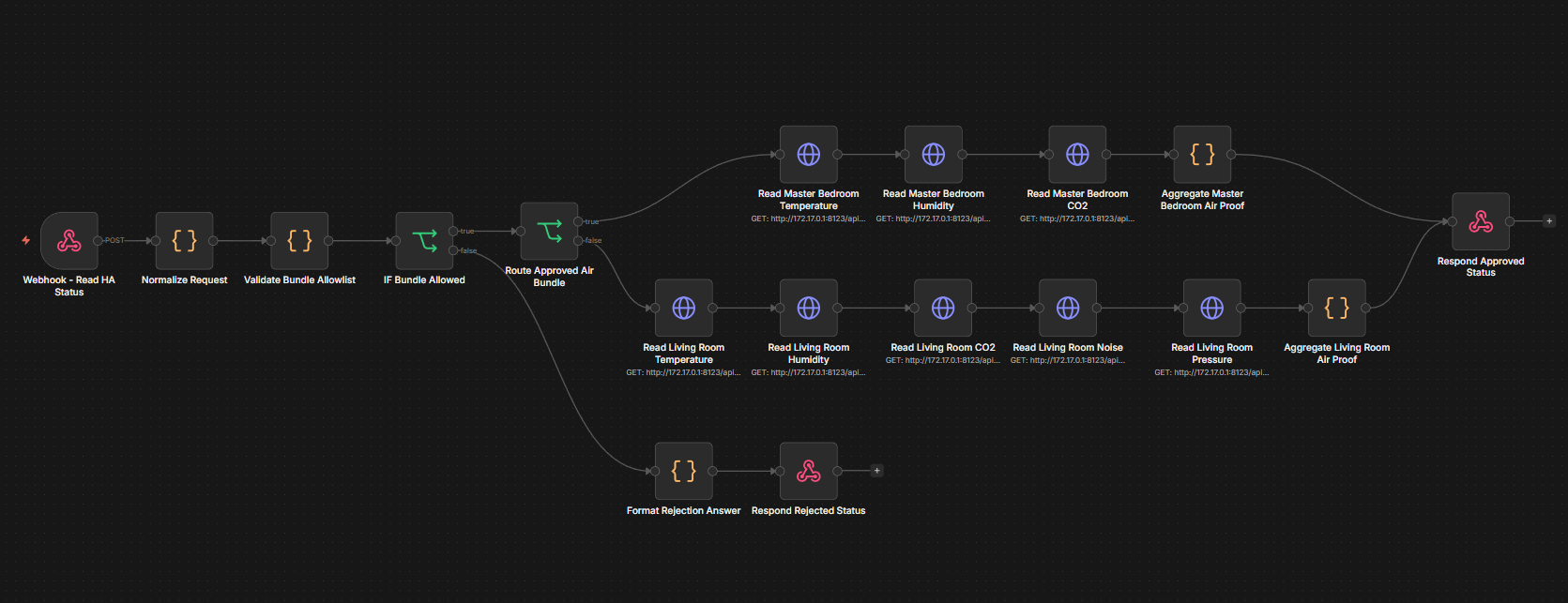Click the 'Respond Rejected Status' label
The width and height of the screenshot is (1568, 603).
(809, 511)
